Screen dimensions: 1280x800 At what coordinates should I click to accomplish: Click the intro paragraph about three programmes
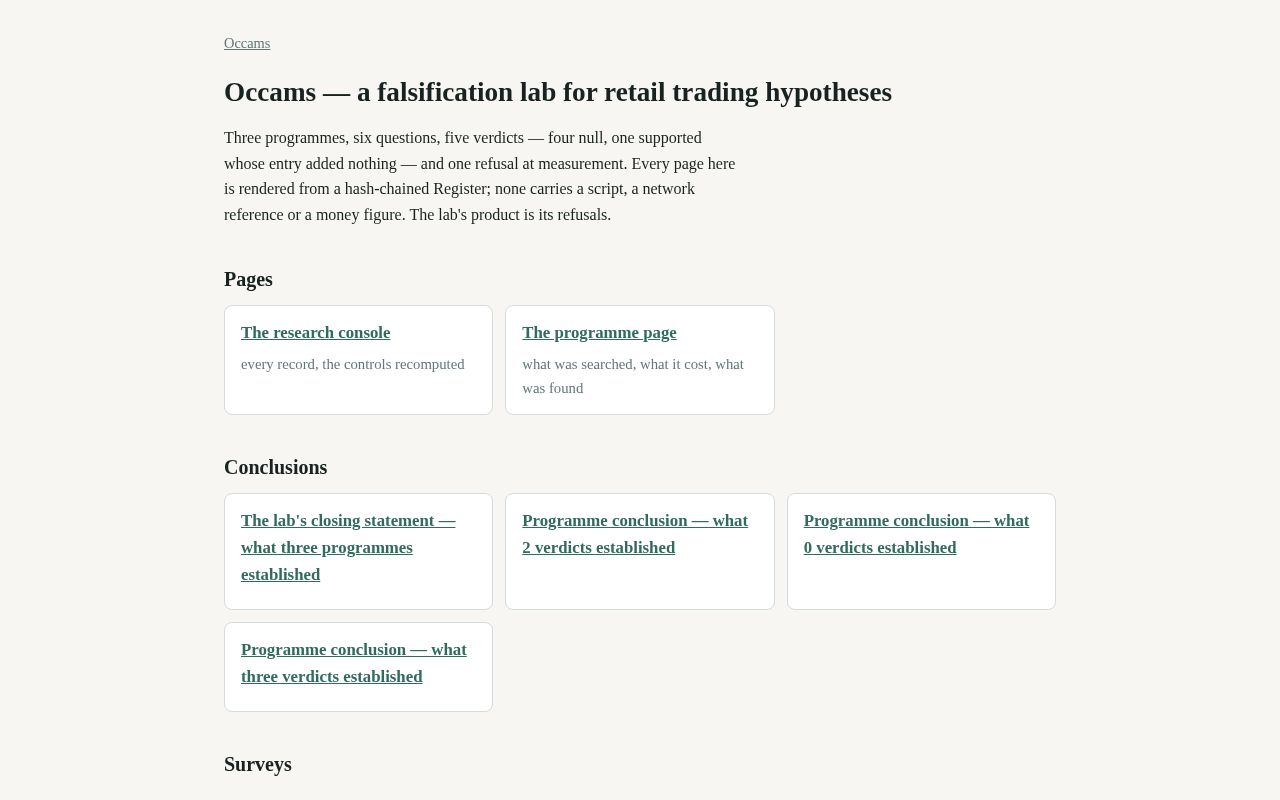click(x=480, y=176)
